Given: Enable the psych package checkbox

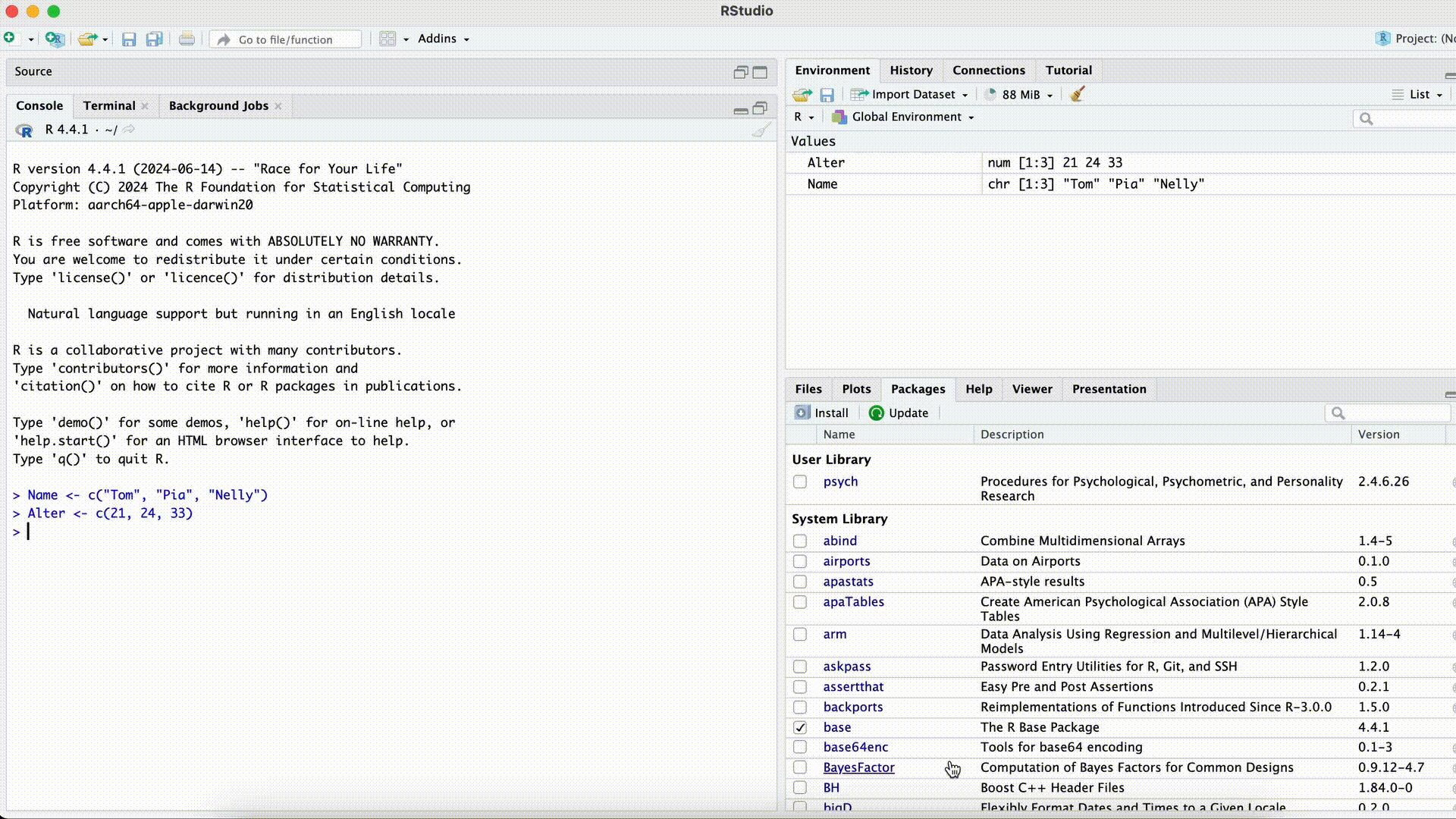Looking at the screenshot, I should tap(800, 482).
